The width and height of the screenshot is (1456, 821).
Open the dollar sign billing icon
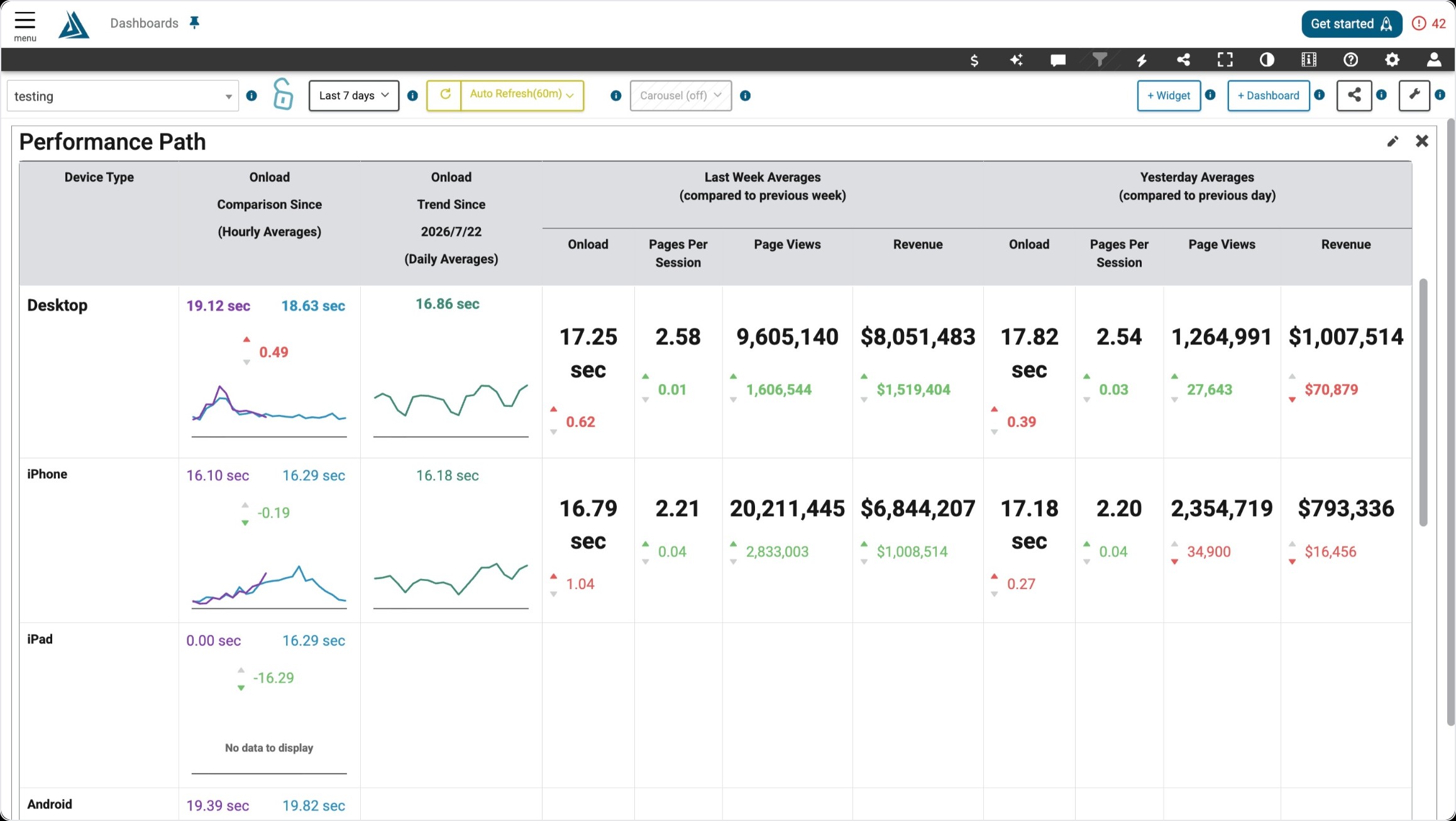[974, 60]
